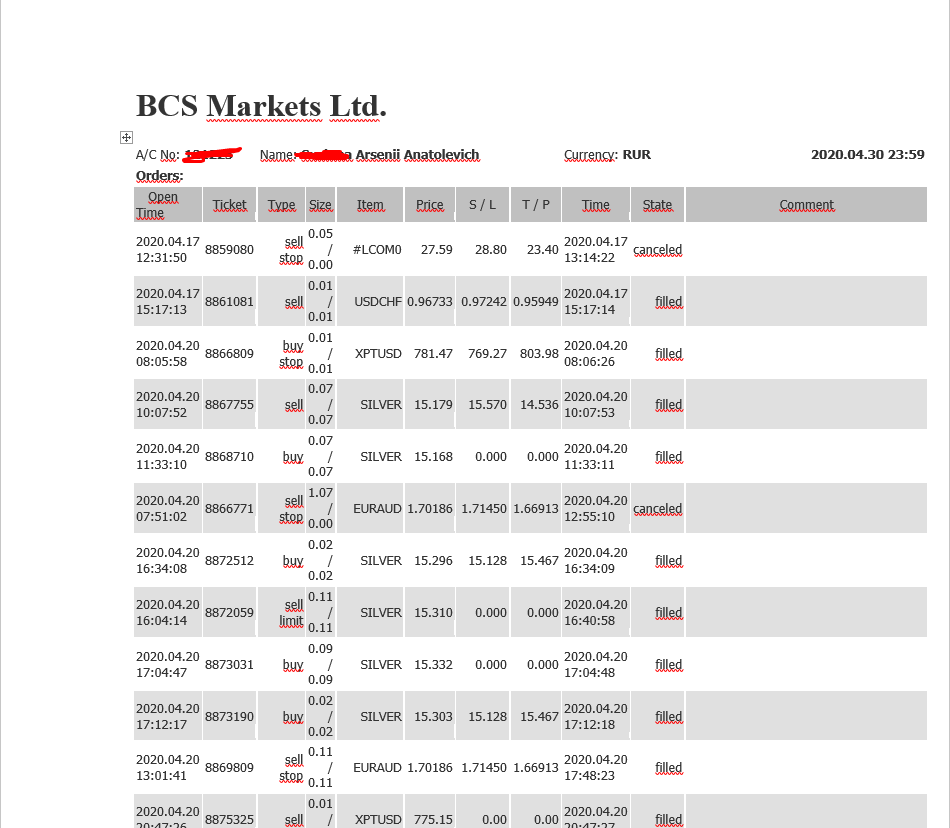Click the S / L column header
Image resolution: width=950 pixels, height=828 pixels.
click(482, 205)
